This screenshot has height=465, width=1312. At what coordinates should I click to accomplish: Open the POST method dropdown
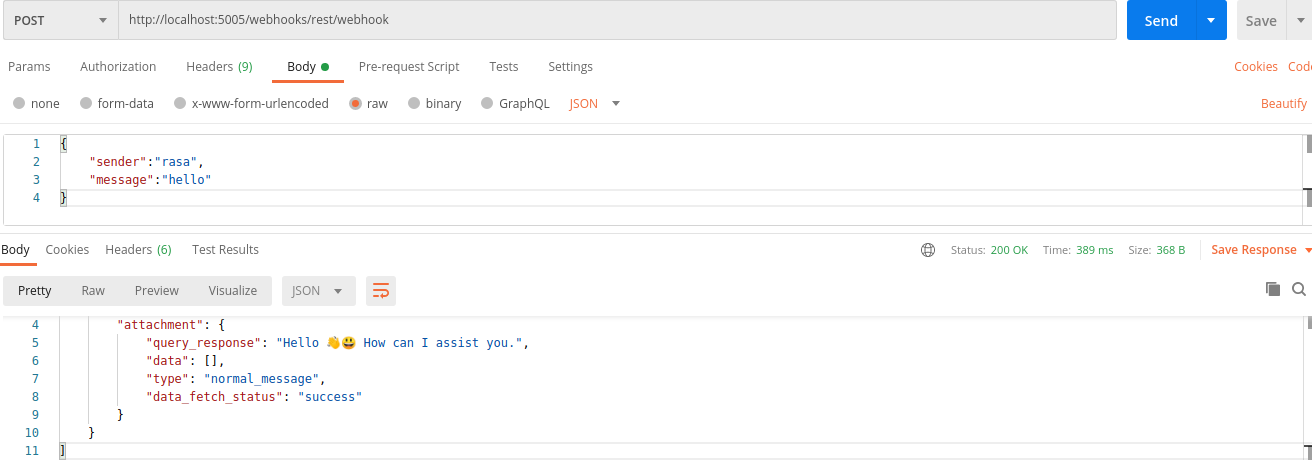click(x=60, y=20)
